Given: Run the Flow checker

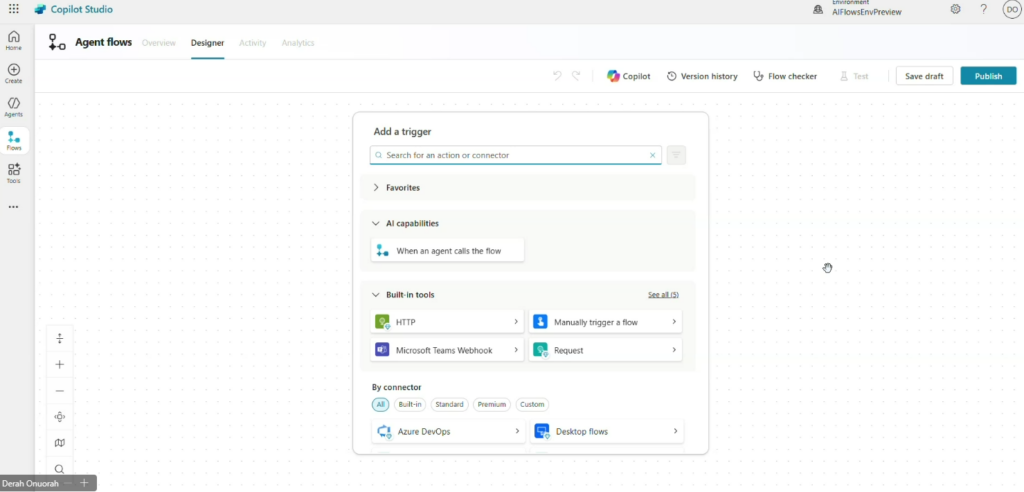Looking at the screenshot, I should coord(785,76).
